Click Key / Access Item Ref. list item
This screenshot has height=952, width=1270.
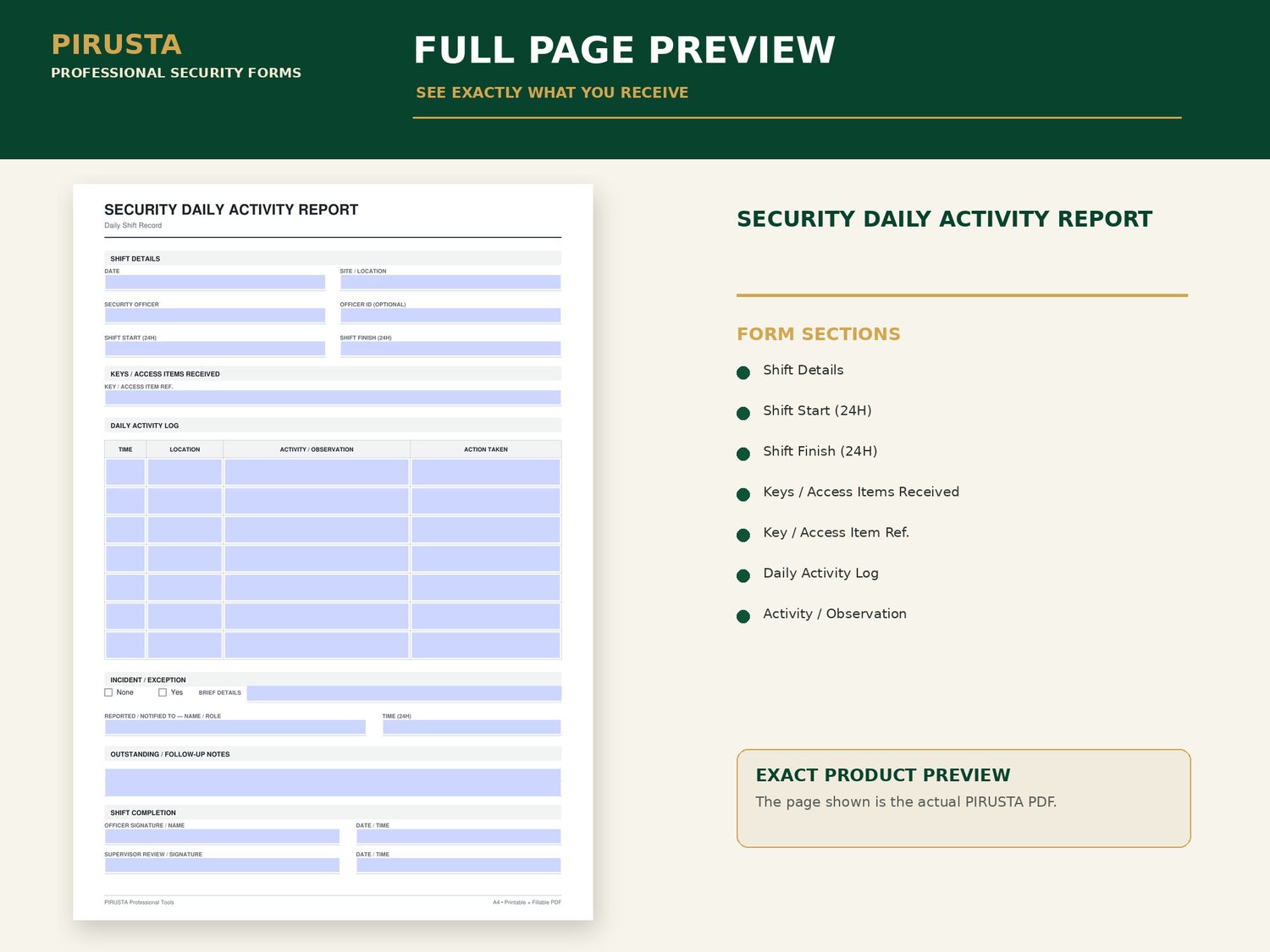pyautogui.click(x=837, y=532)
